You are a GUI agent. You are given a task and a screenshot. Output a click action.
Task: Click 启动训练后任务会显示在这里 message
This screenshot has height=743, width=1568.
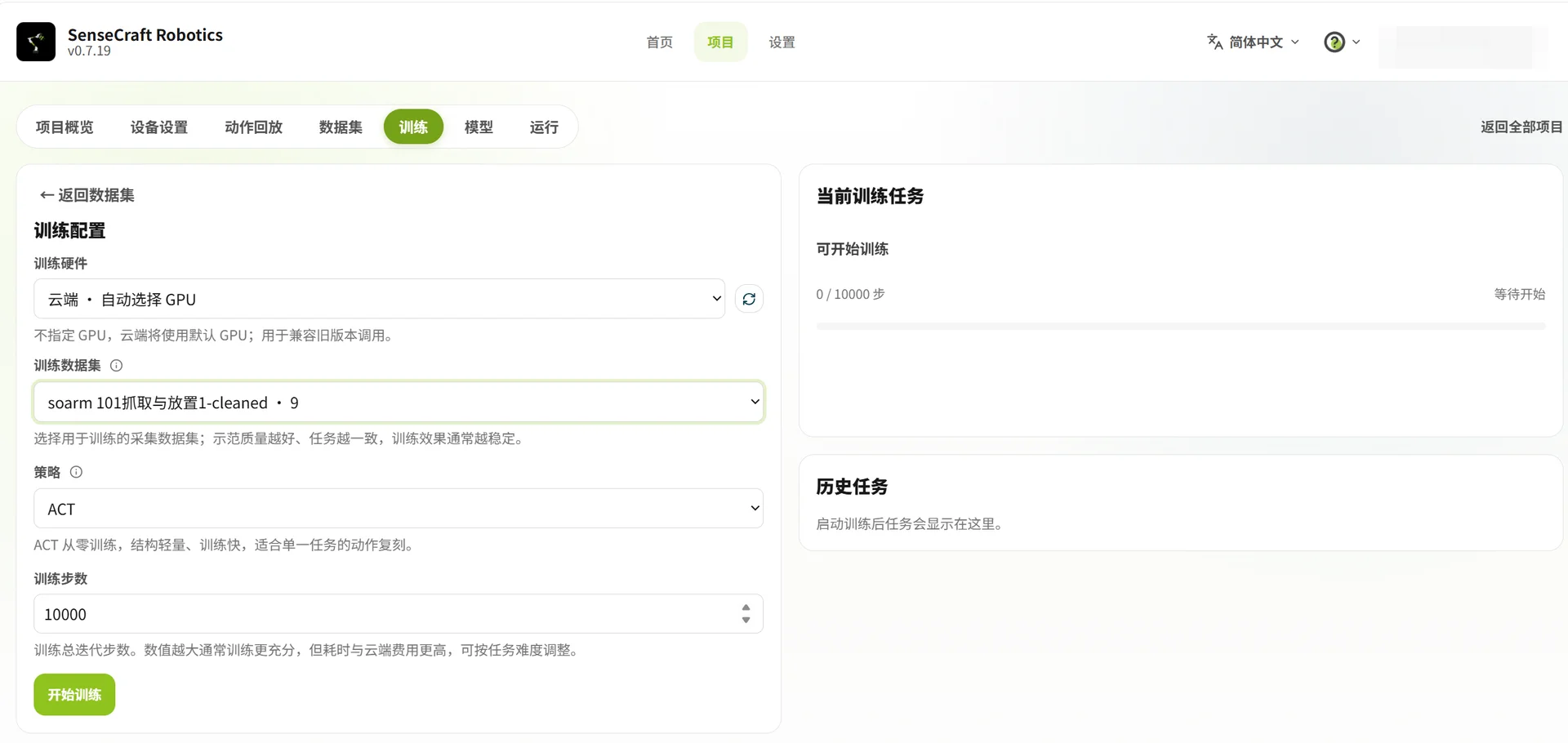[x=909, y=524]
